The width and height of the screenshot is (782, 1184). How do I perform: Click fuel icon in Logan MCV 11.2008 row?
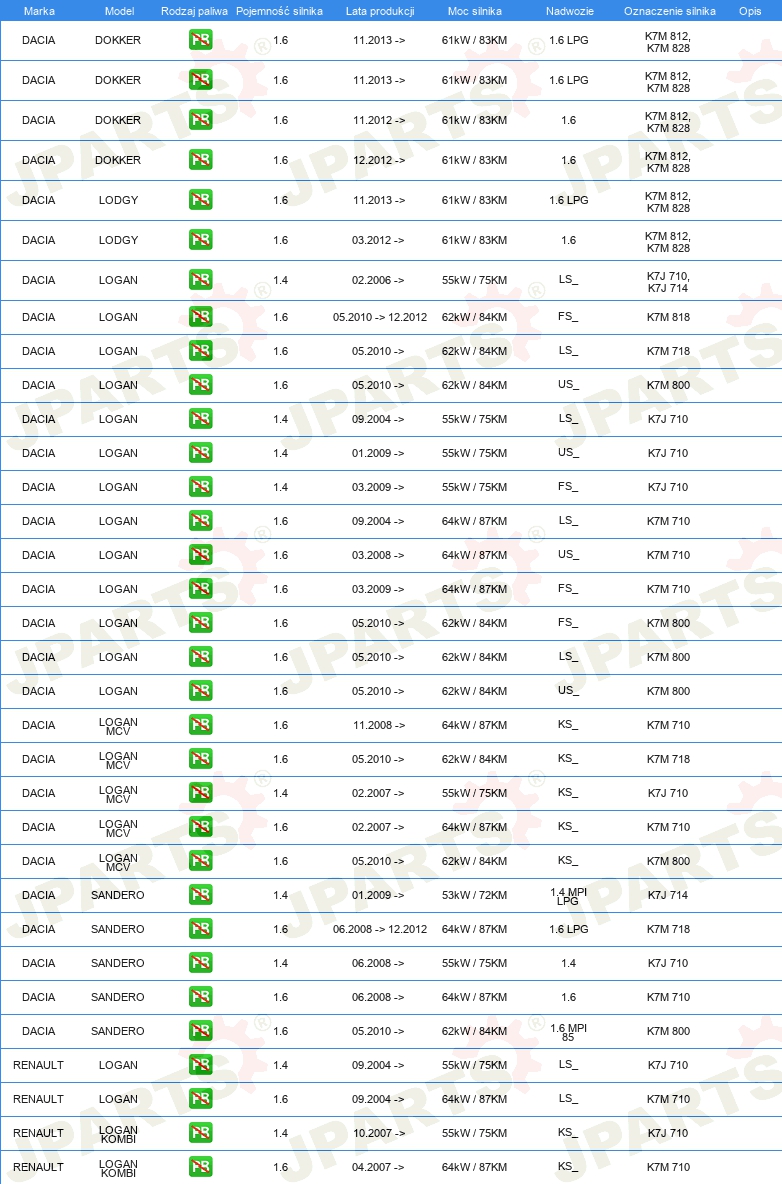[201, 724]
